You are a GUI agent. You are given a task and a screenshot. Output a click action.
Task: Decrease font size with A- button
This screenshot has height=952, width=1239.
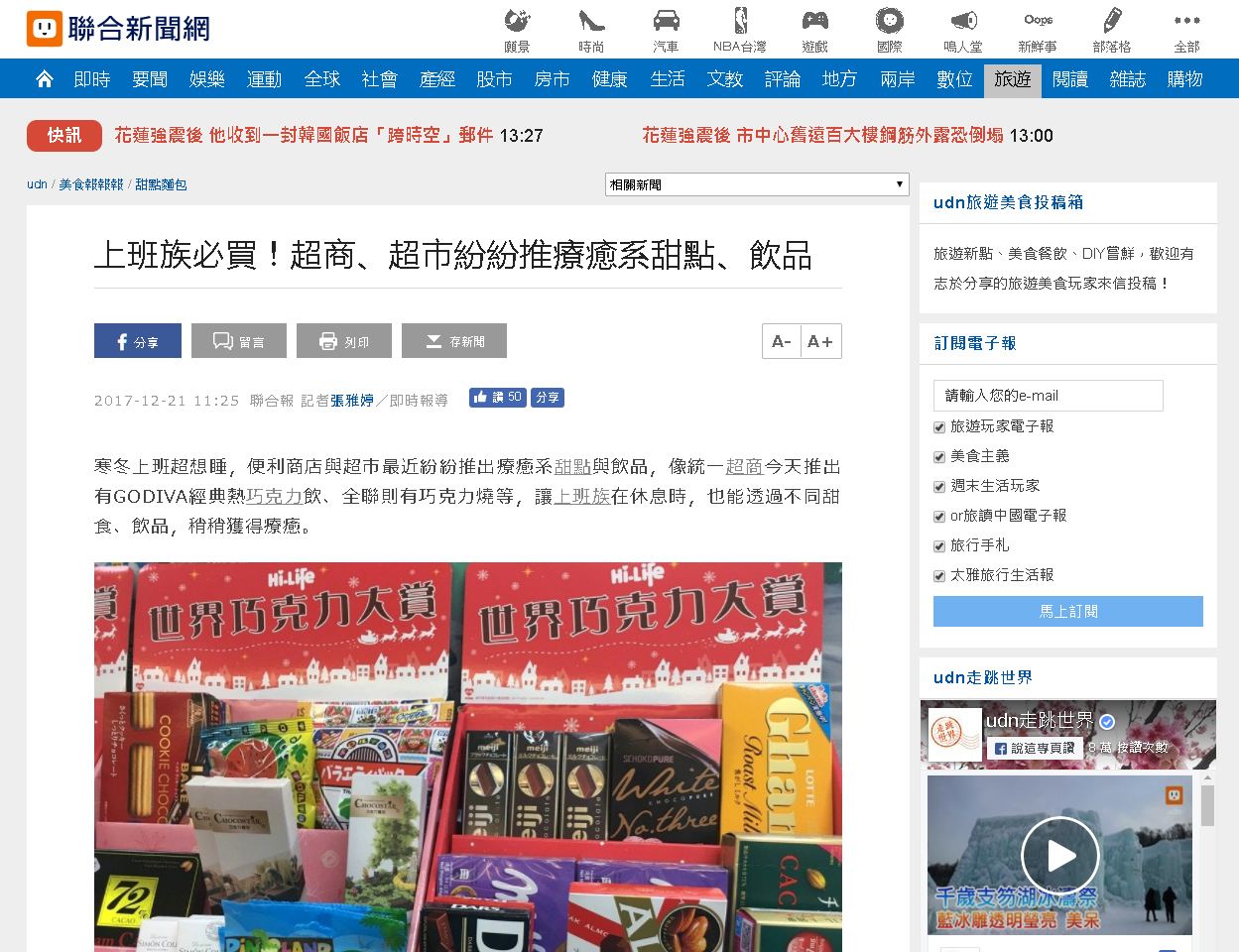(782, 341)
